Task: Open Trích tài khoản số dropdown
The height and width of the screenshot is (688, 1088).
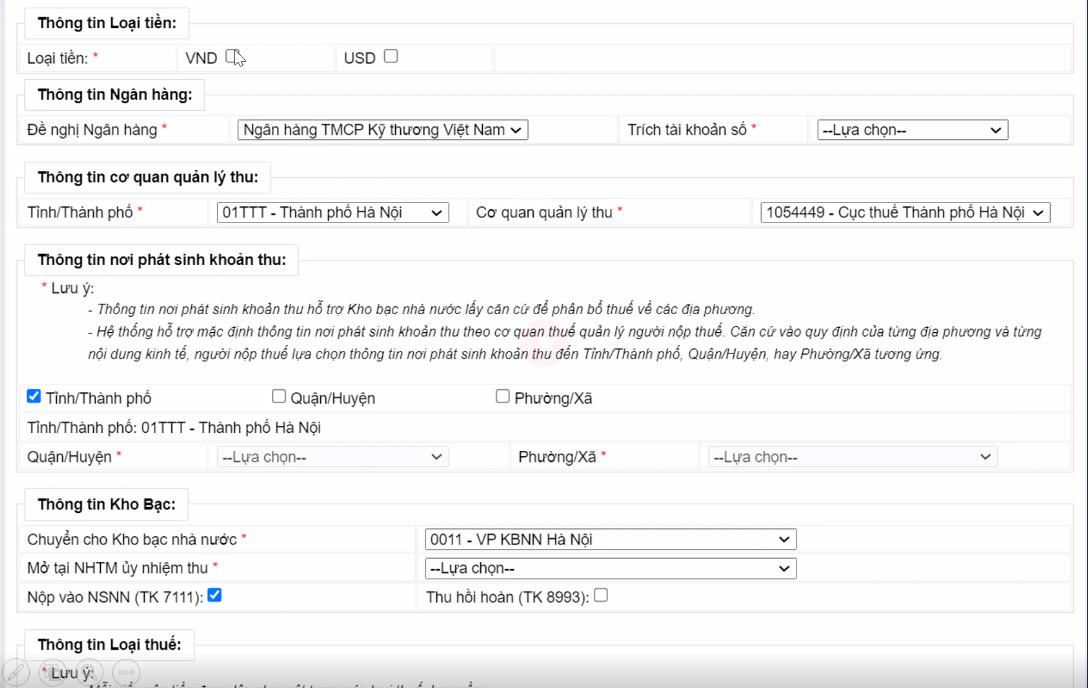Action: point(912,130)
